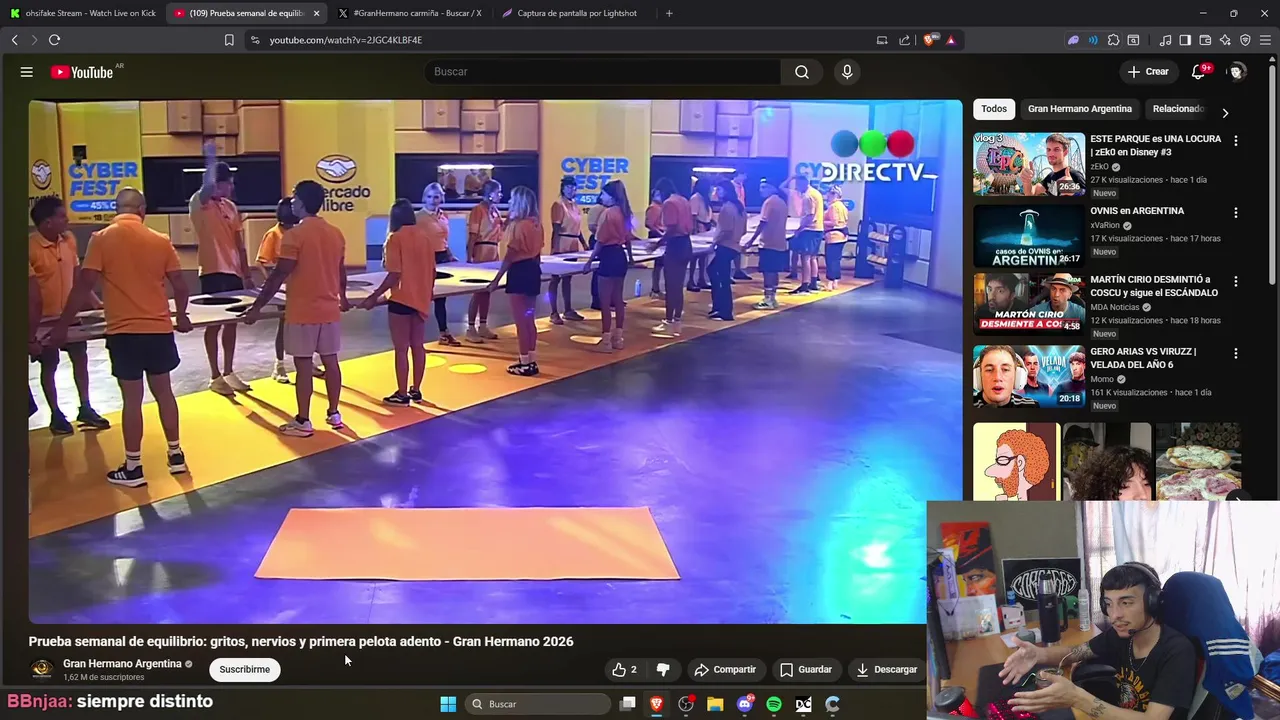
Task: Open the music note playlist icon
Action: 1165,40
